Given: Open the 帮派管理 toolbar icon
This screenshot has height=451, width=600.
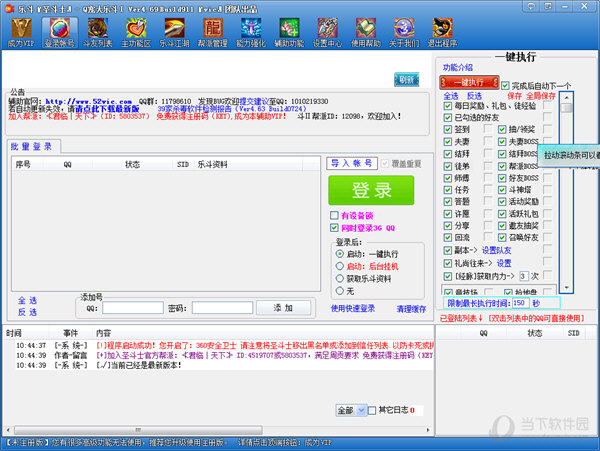Looking at the screenshot, I should click(213, 33).
